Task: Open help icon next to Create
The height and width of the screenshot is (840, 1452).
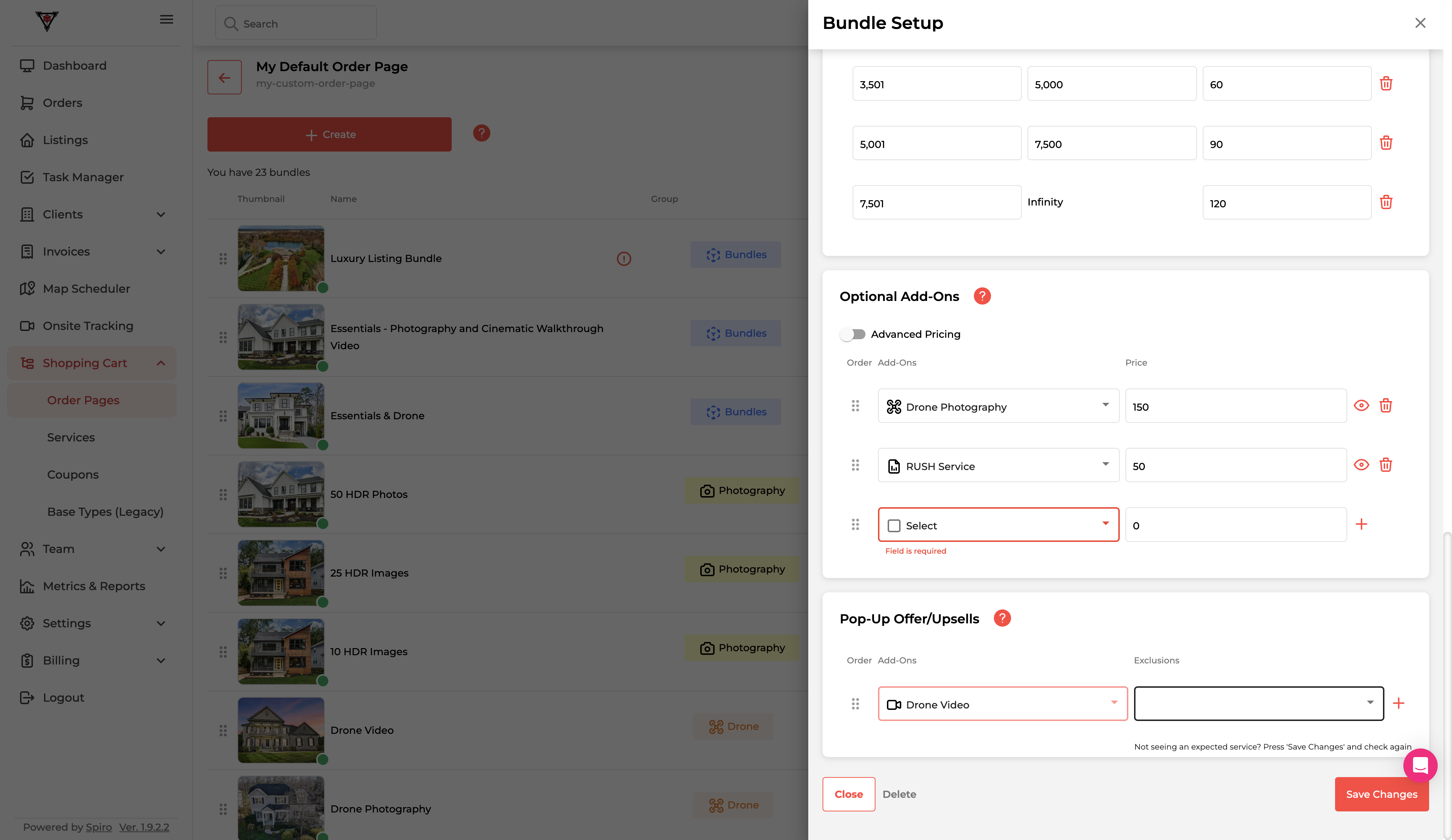Action: tap(481, 133)
